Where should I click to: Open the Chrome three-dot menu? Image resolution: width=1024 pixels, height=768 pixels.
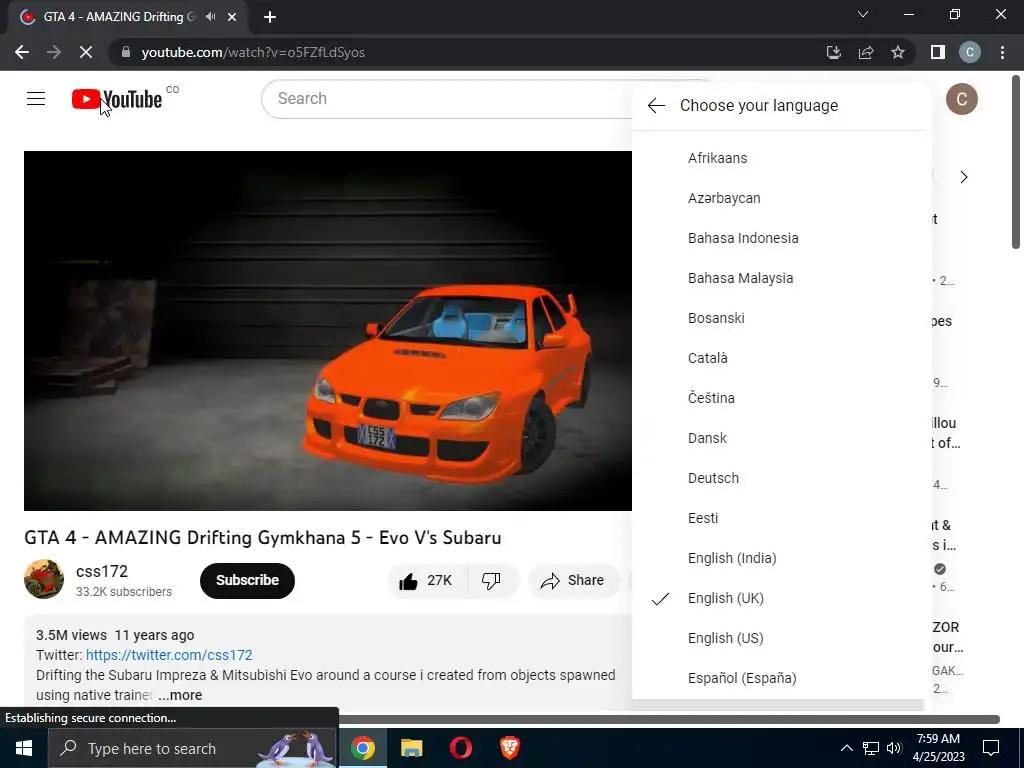(x=1002, y=52)
